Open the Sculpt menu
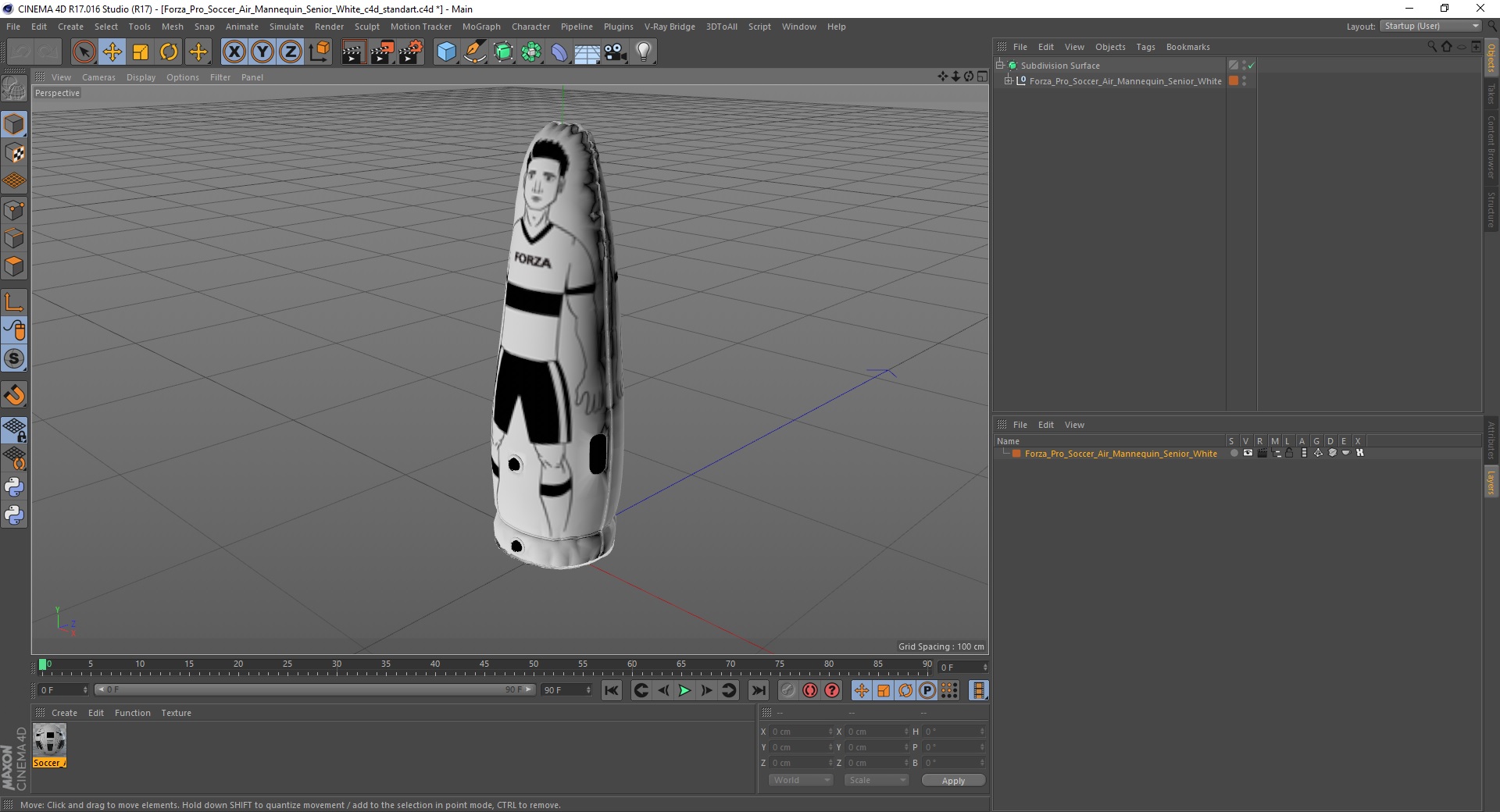1500x812 pixels. 366,27
